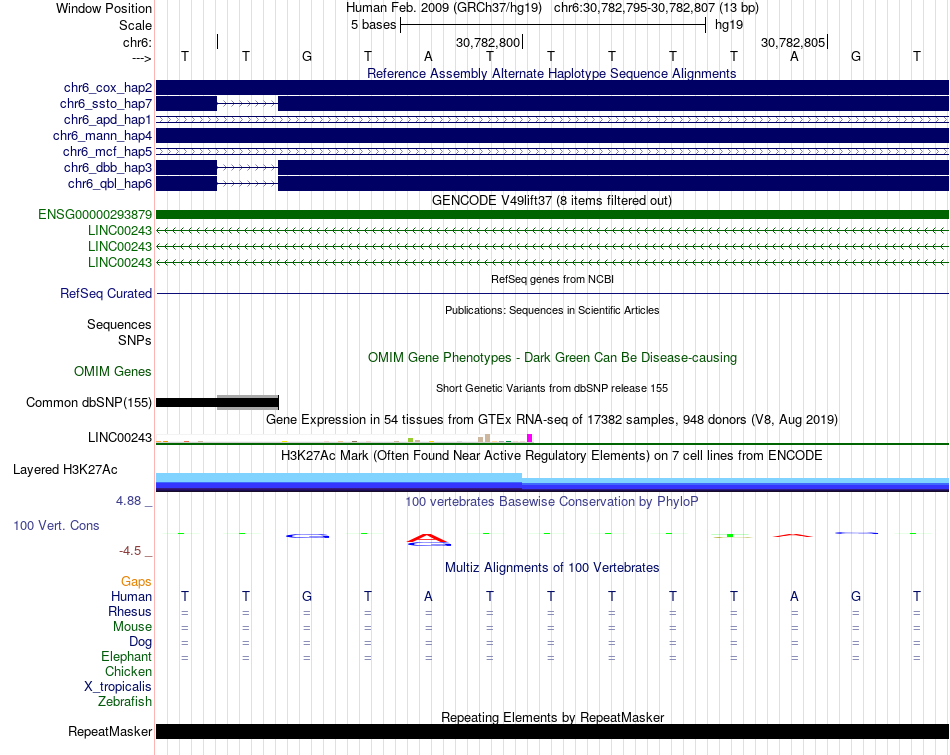Click the chr6:30,782,795-30,782,807 coordinates text
950x755 pixels.
coord(656,8)
